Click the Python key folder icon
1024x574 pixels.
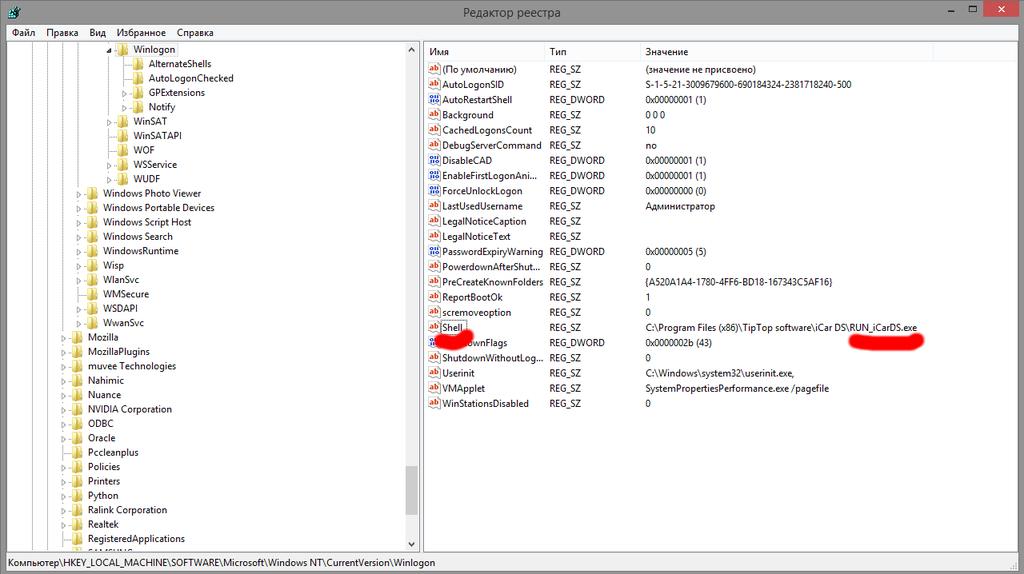tap(78, 495)
